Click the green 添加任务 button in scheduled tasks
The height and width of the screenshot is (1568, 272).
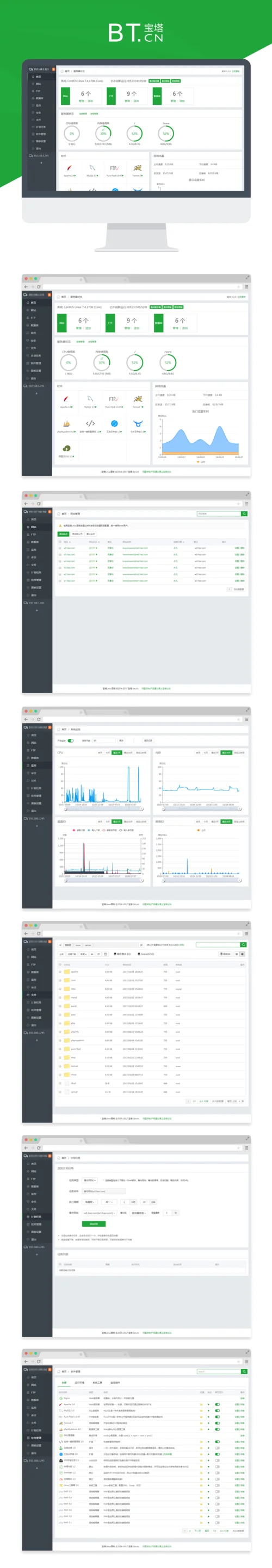94,1224
